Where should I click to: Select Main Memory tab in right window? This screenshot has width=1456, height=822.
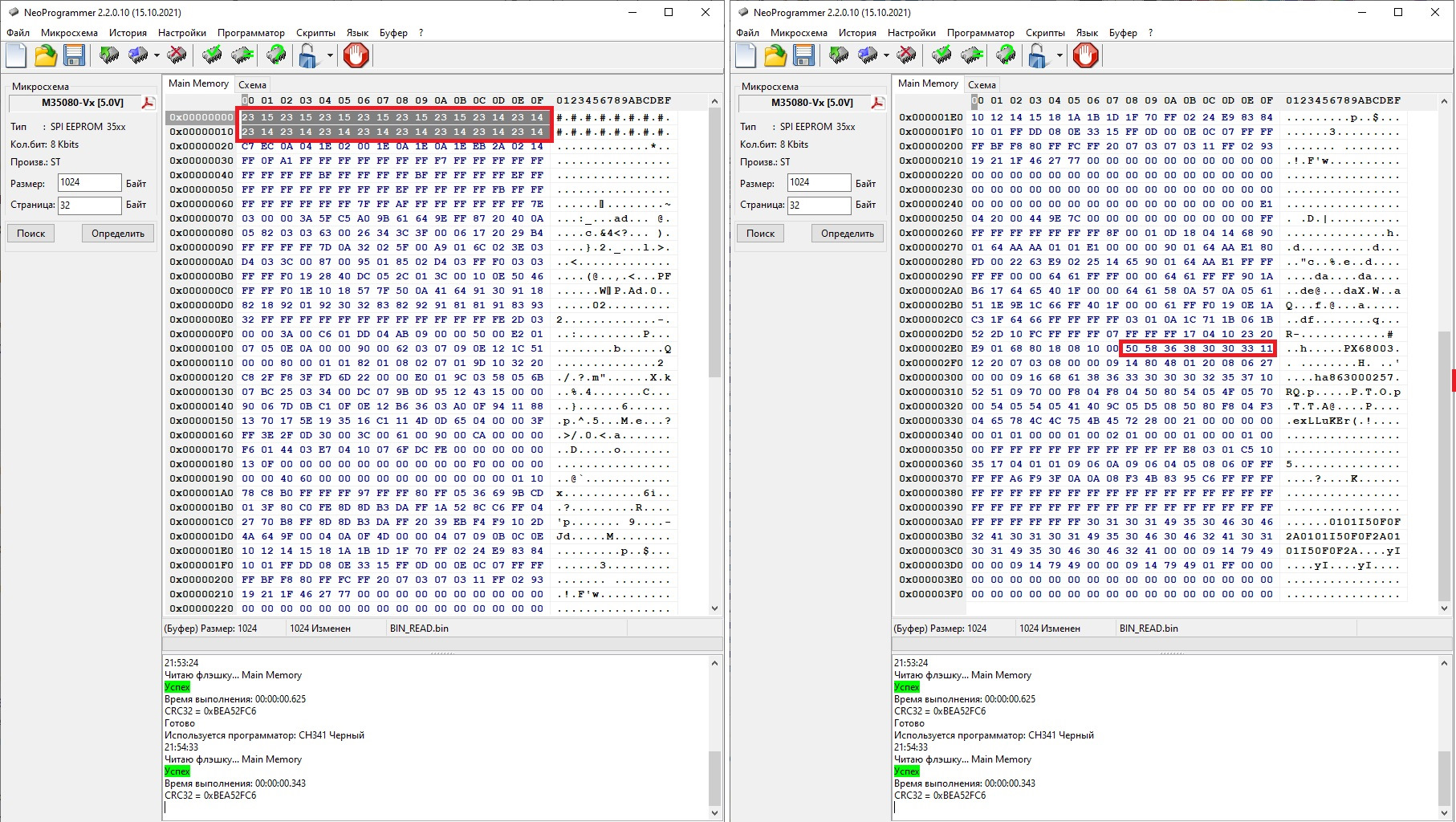(928, 83)
